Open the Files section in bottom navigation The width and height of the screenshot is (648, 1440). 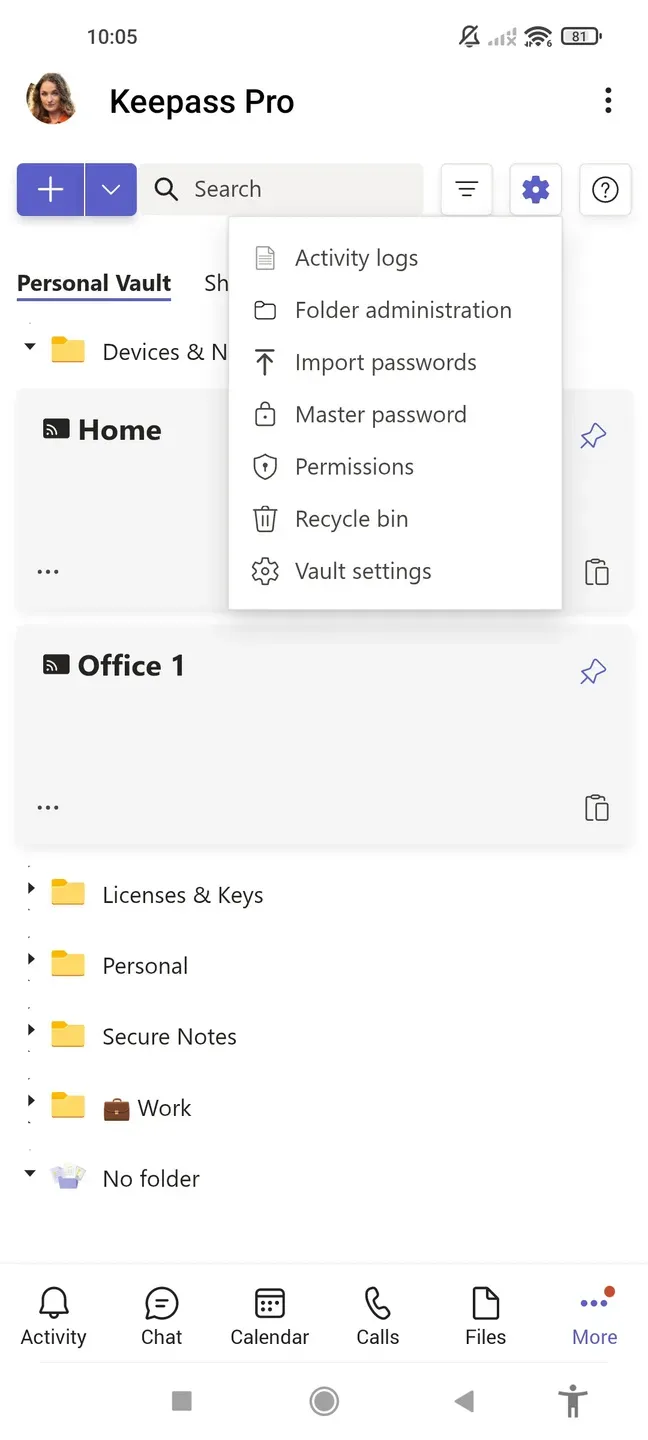click(485, 1316)
